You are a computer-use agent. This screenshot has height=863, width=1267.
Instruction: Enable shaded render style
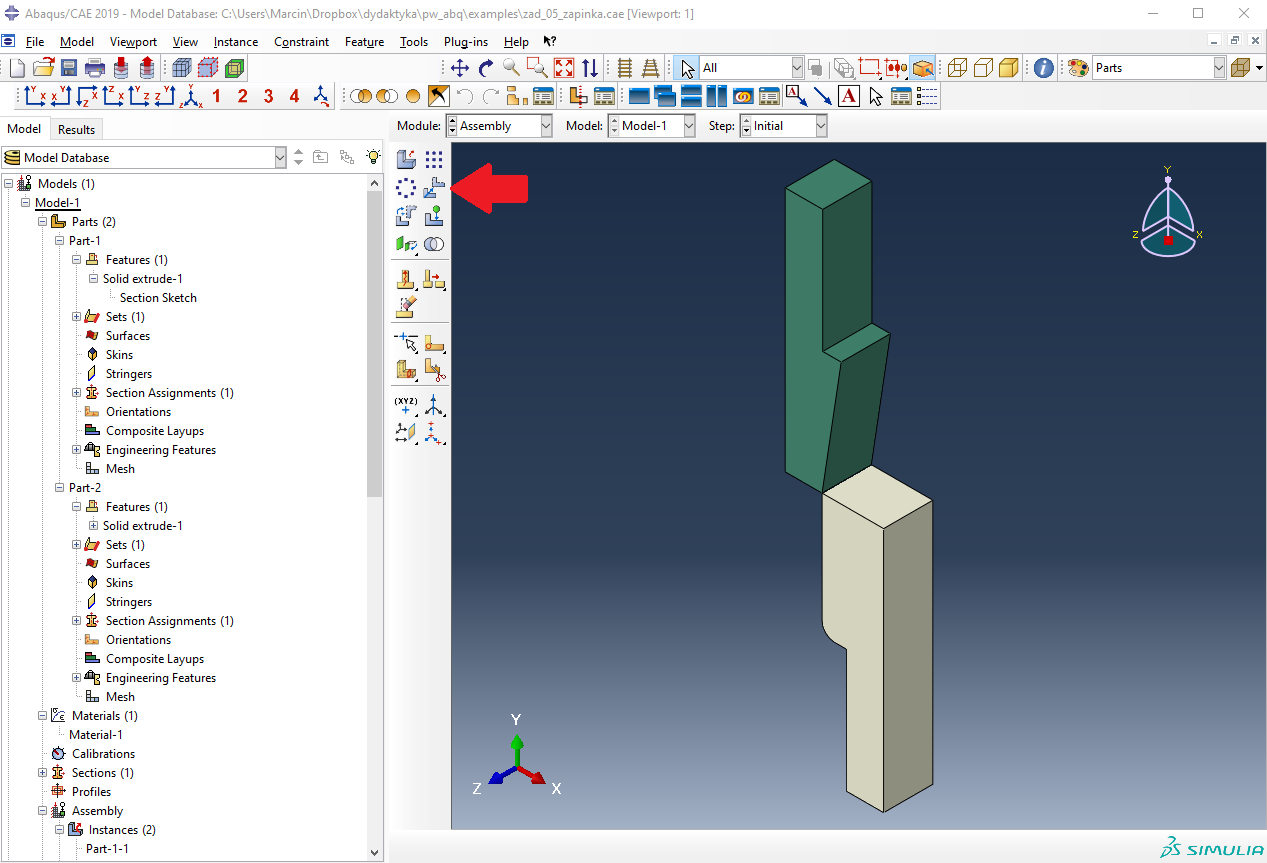[x=1009, y=68]
